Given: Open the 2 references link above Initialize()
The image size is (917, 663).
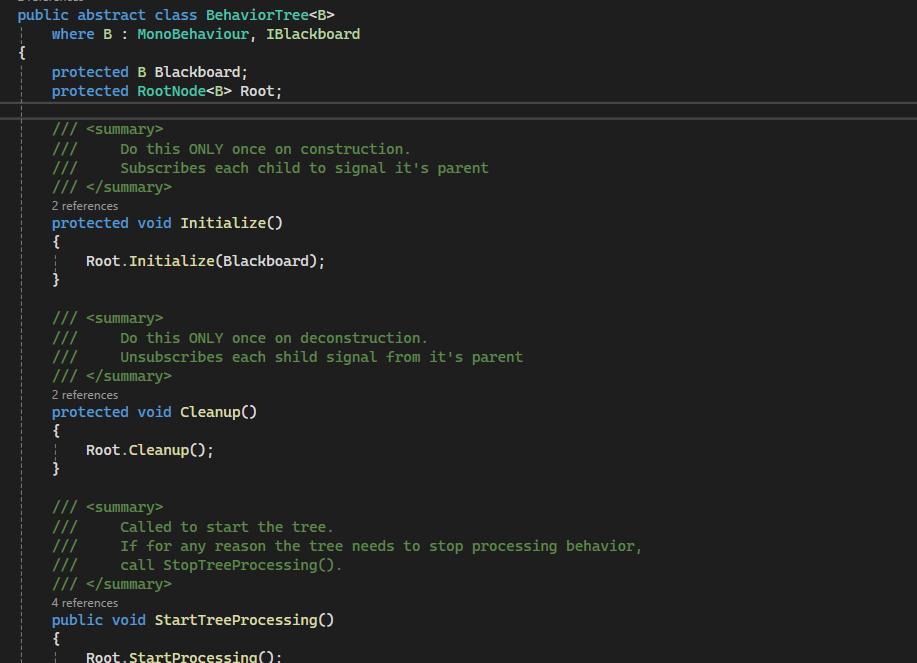Looking at the screenshot, I should click(85, 206).
